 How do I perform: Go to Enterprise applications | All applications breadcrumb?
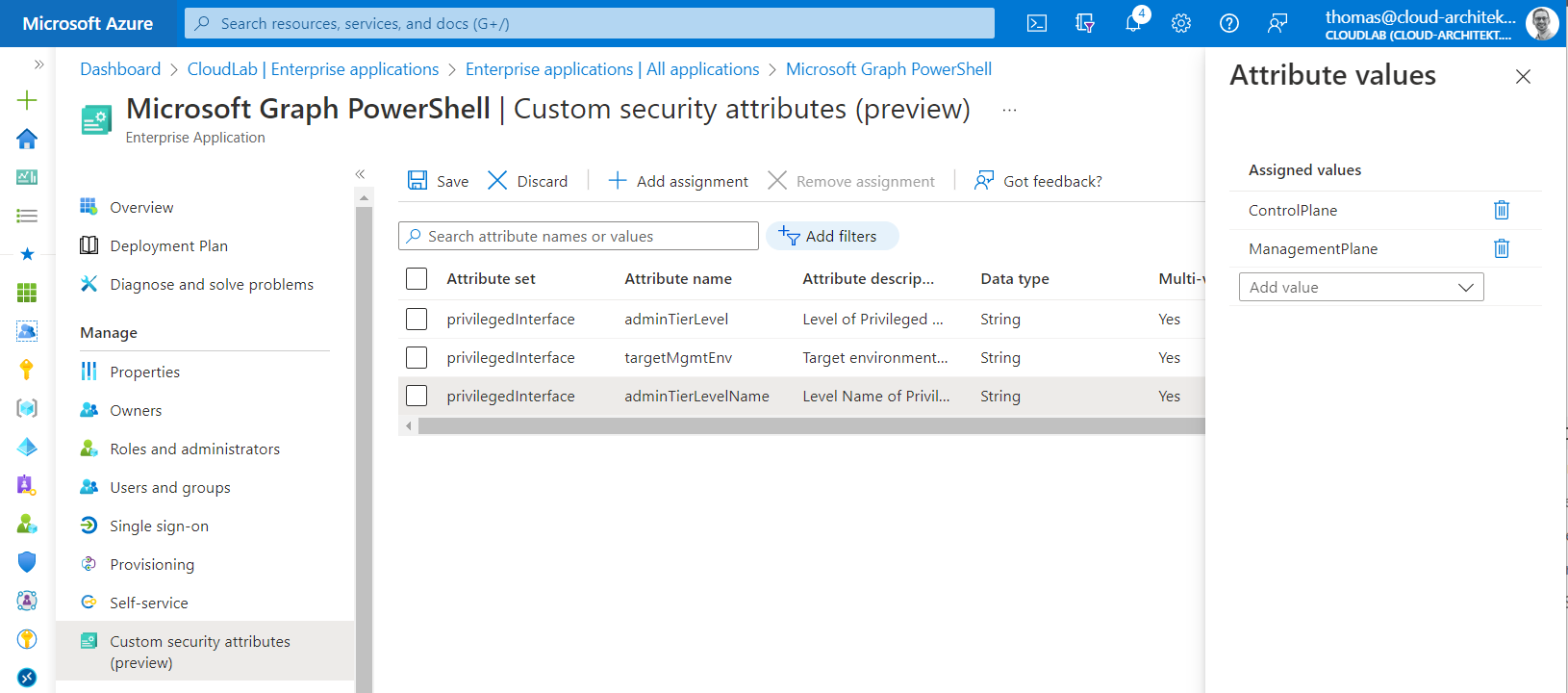tap(612, 69)
